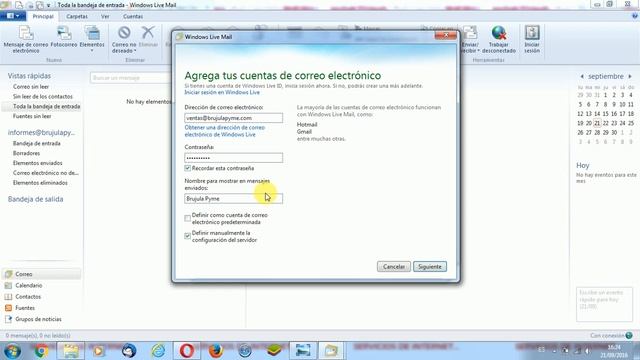
Task: Click the email address input field
Action: (x=233, y=118)
